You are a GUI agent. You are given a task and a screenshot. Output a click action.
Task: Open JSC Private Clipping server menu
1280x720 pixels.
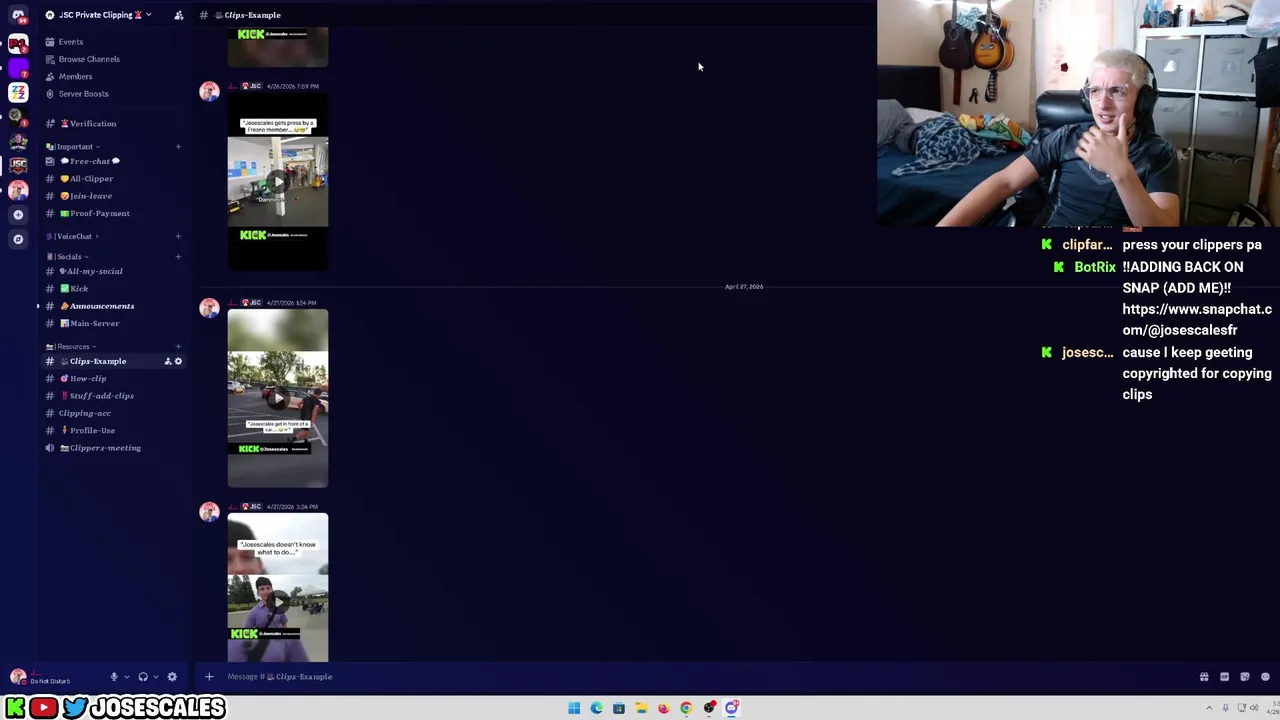tap(99, 15)
